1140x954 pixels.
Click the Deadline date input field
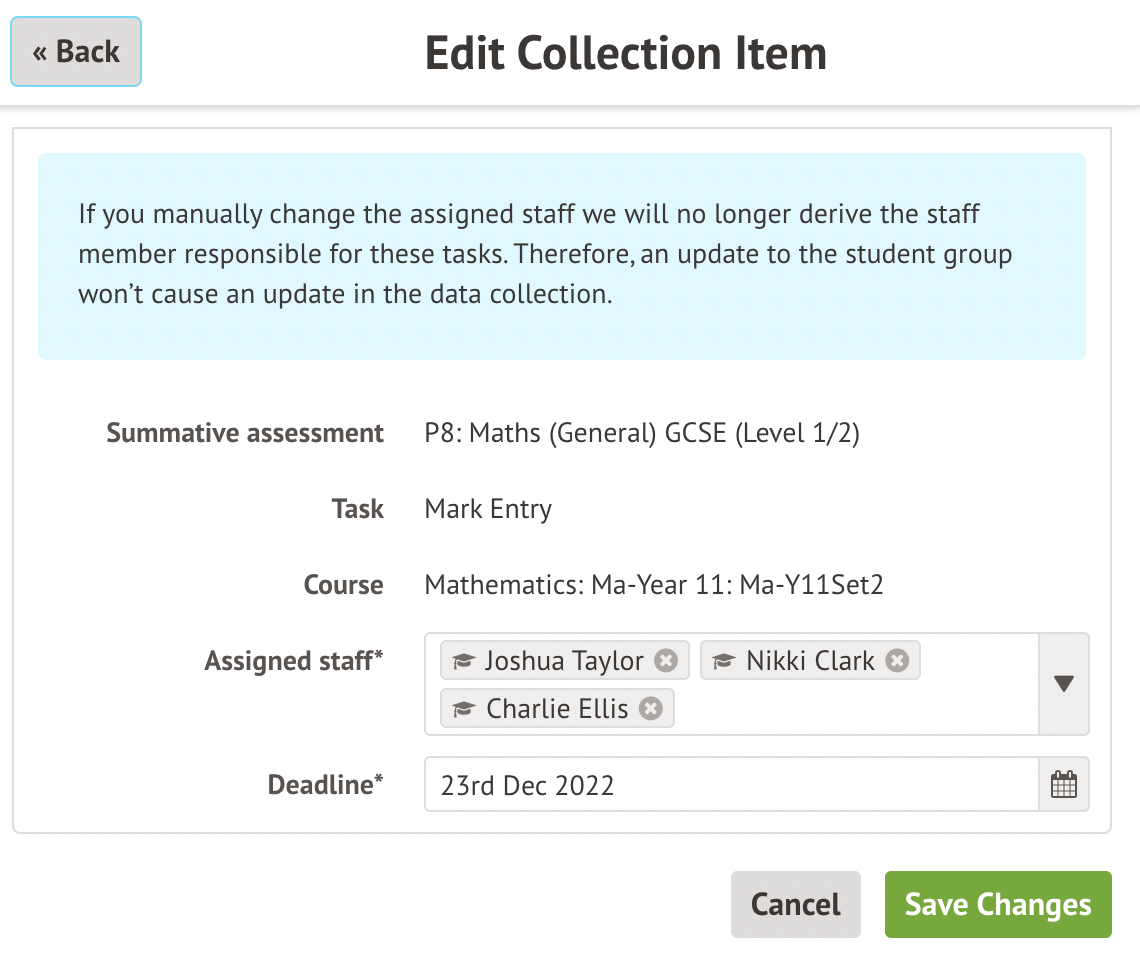coord(731,785)
